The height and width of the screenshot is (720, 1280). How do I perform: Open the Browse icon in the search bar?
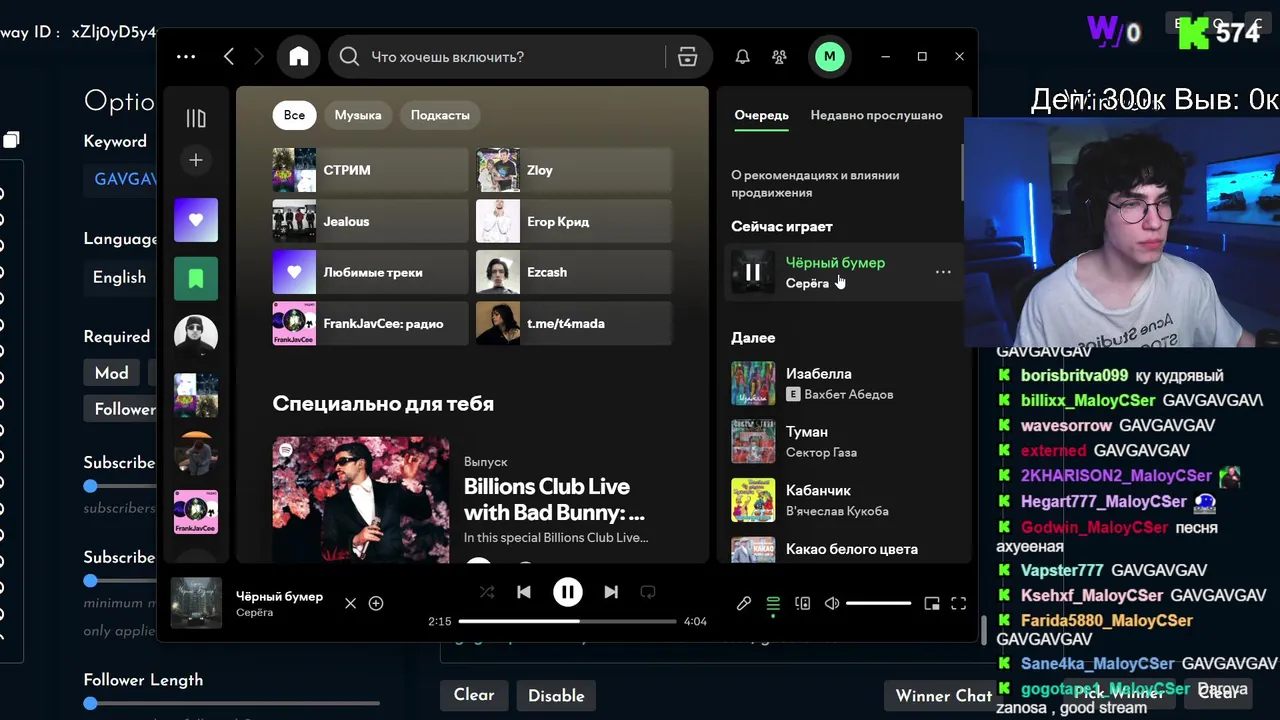[x=687, y=57]
